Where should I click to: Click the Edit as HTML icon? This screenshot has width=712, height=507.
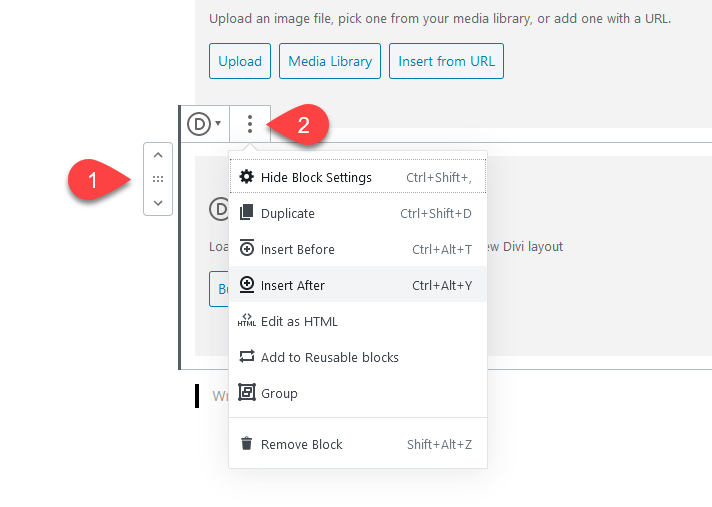pos(247,321)
